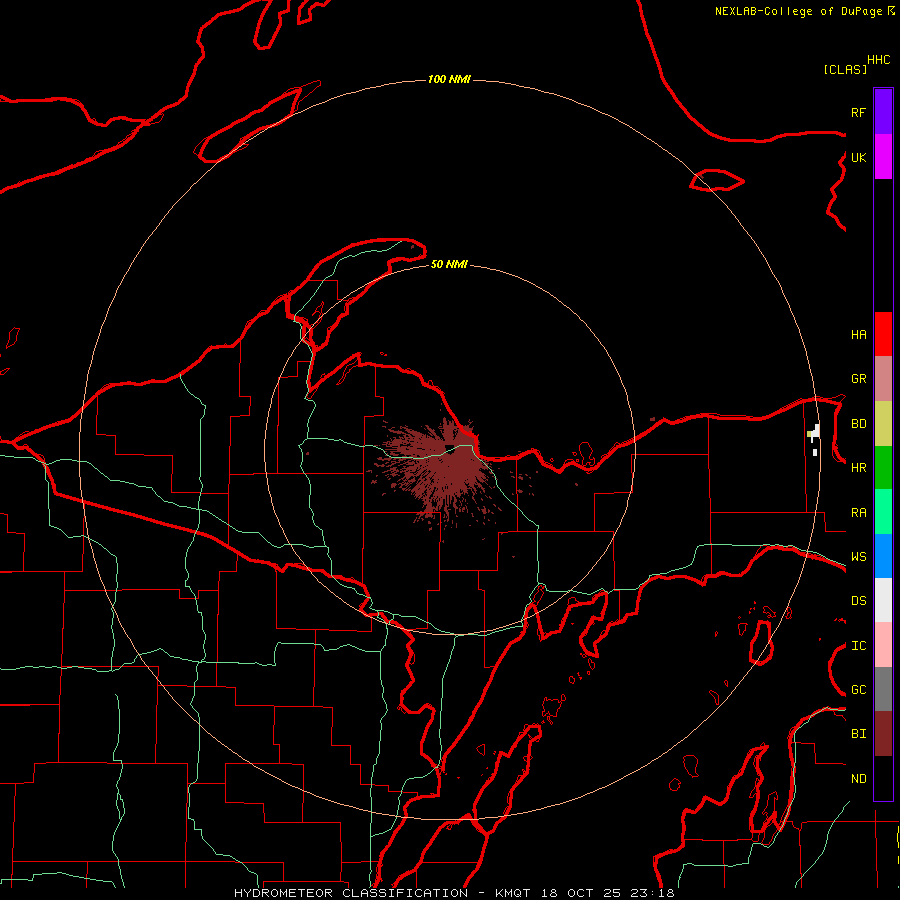Click the HA legend label
The image size is (900, 900).
coord(858,334)
